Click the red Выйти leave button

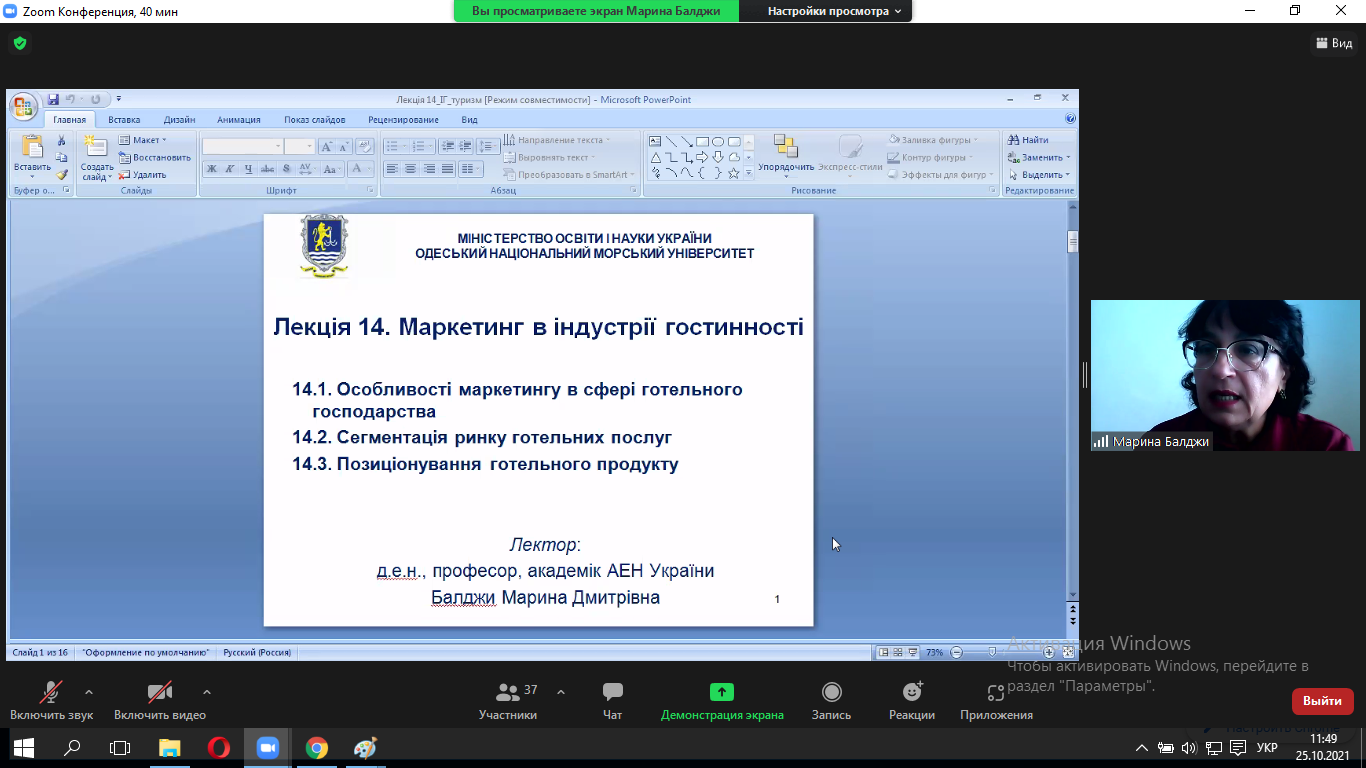[1322, 701]
